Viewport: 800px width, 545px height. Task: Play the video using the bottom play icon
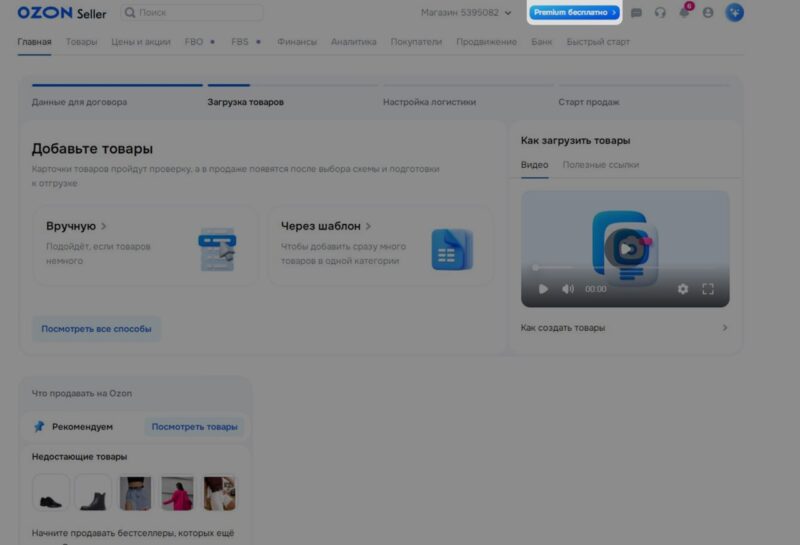[543, 289]
